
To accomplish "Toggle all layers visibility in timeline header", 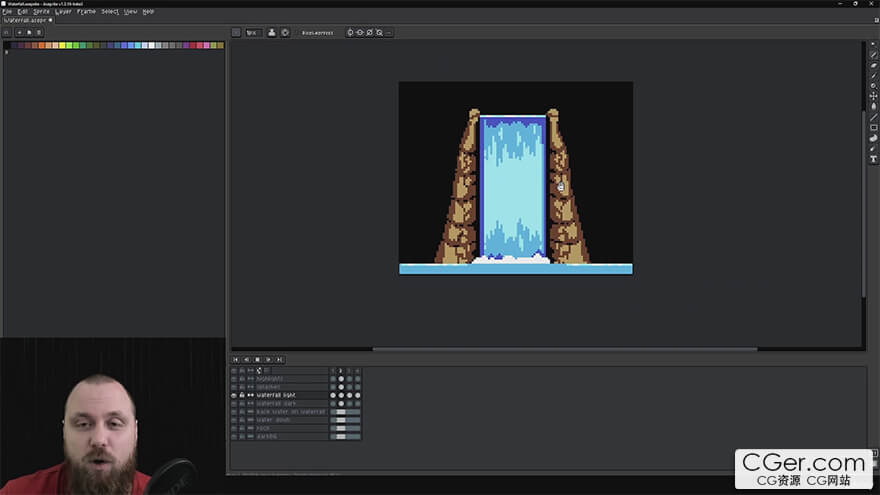I will (x=234, y=370).
